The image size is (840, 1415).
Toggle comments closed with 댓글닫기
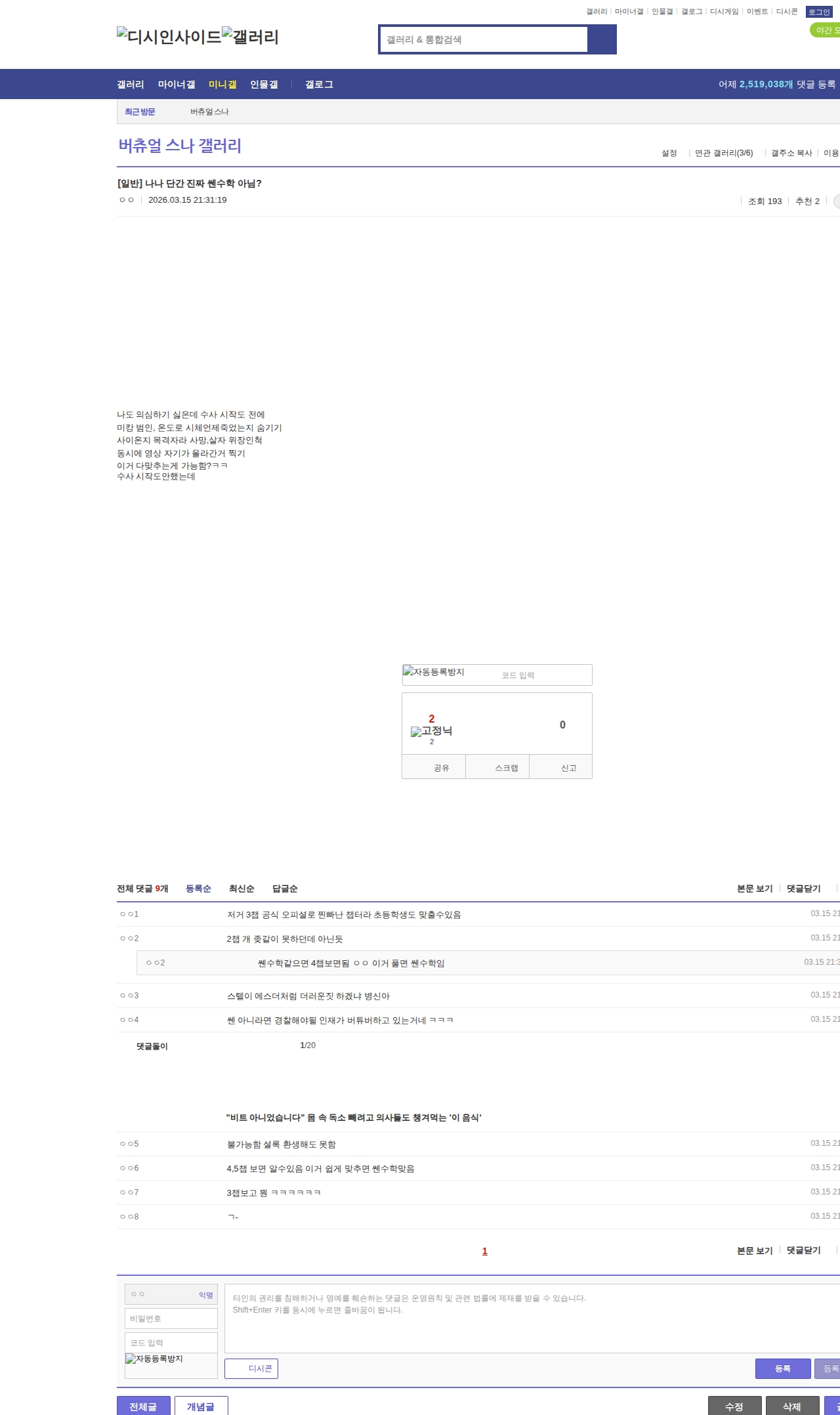pyautogui.click(x=803, y=889)
